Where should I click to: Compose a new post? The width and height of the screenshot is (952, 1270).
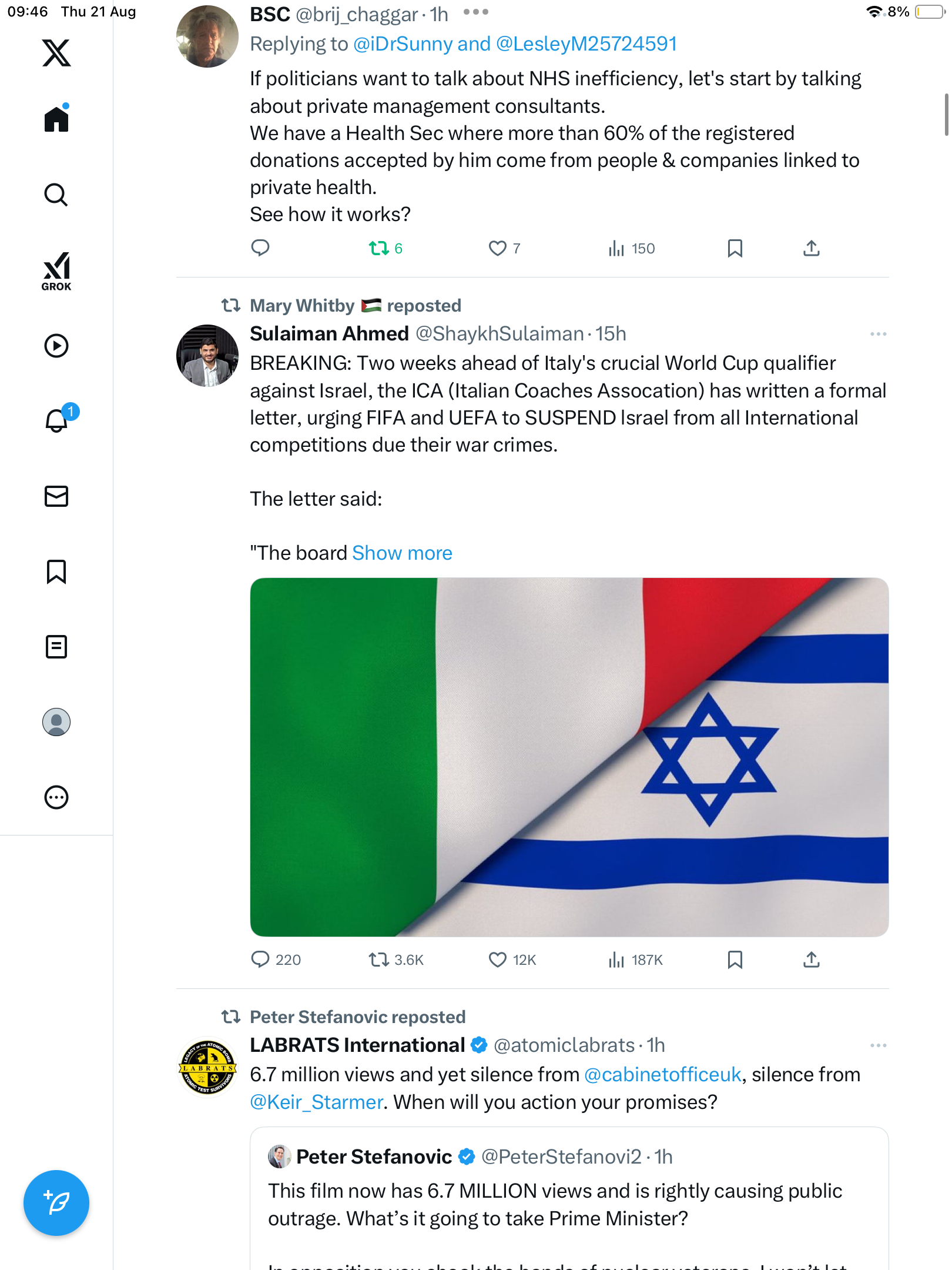[56, 1202]
